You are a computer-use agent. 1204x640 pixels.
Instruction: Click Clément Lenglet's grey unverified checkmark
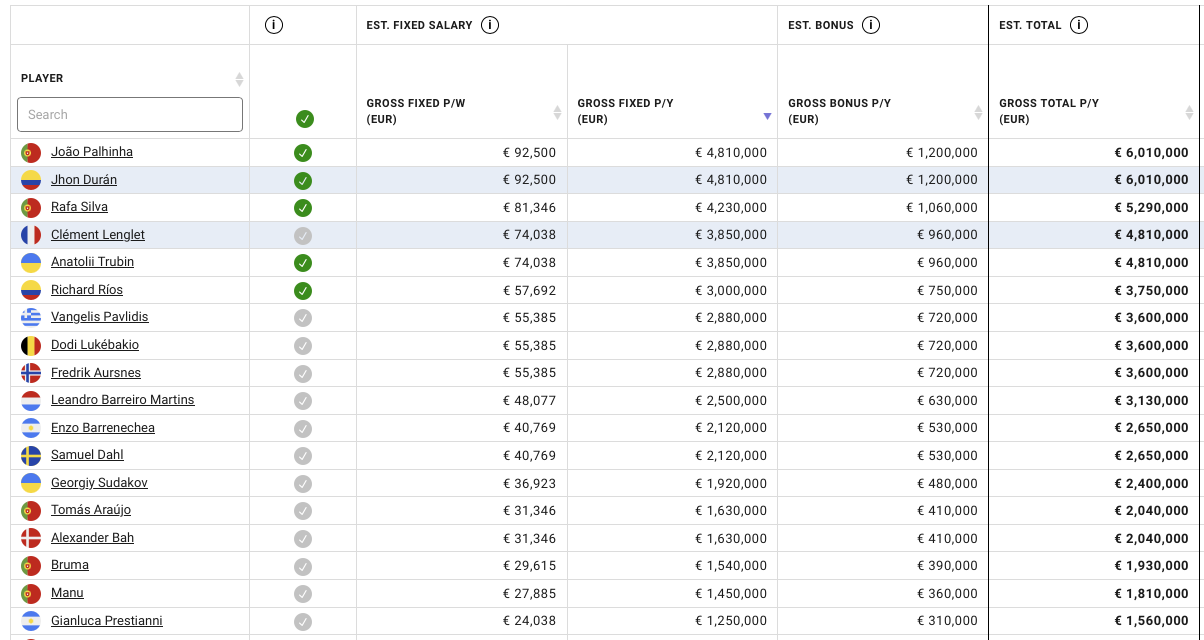tap(303, 235)
